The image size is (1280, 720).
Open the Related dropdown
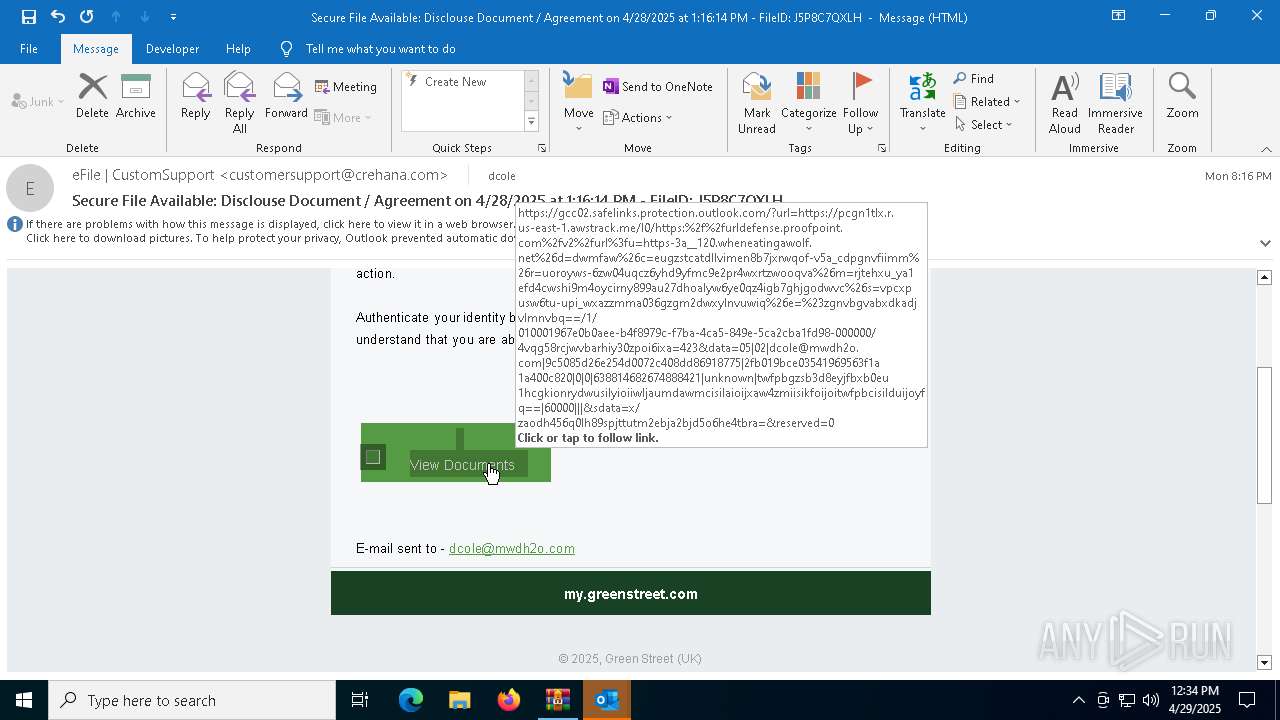point(987,101)
